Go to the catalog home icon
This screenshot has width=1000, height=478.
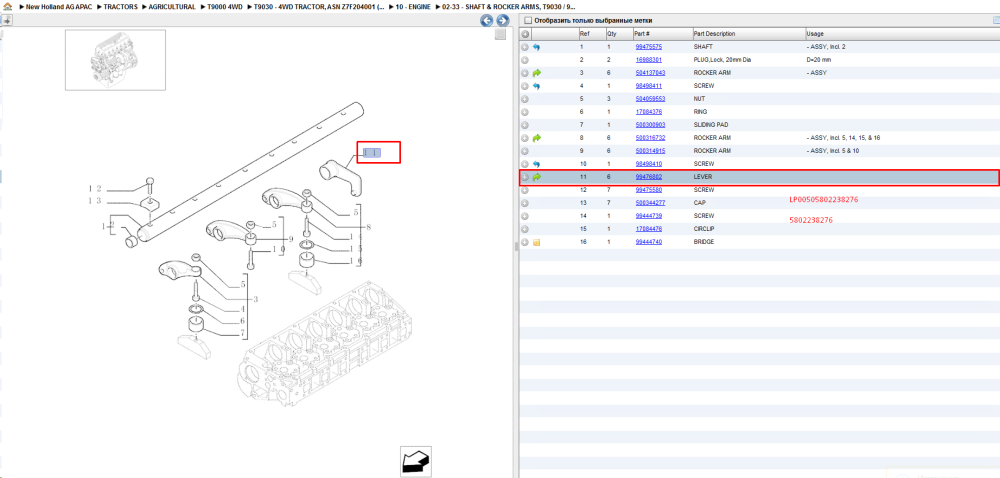7,6
